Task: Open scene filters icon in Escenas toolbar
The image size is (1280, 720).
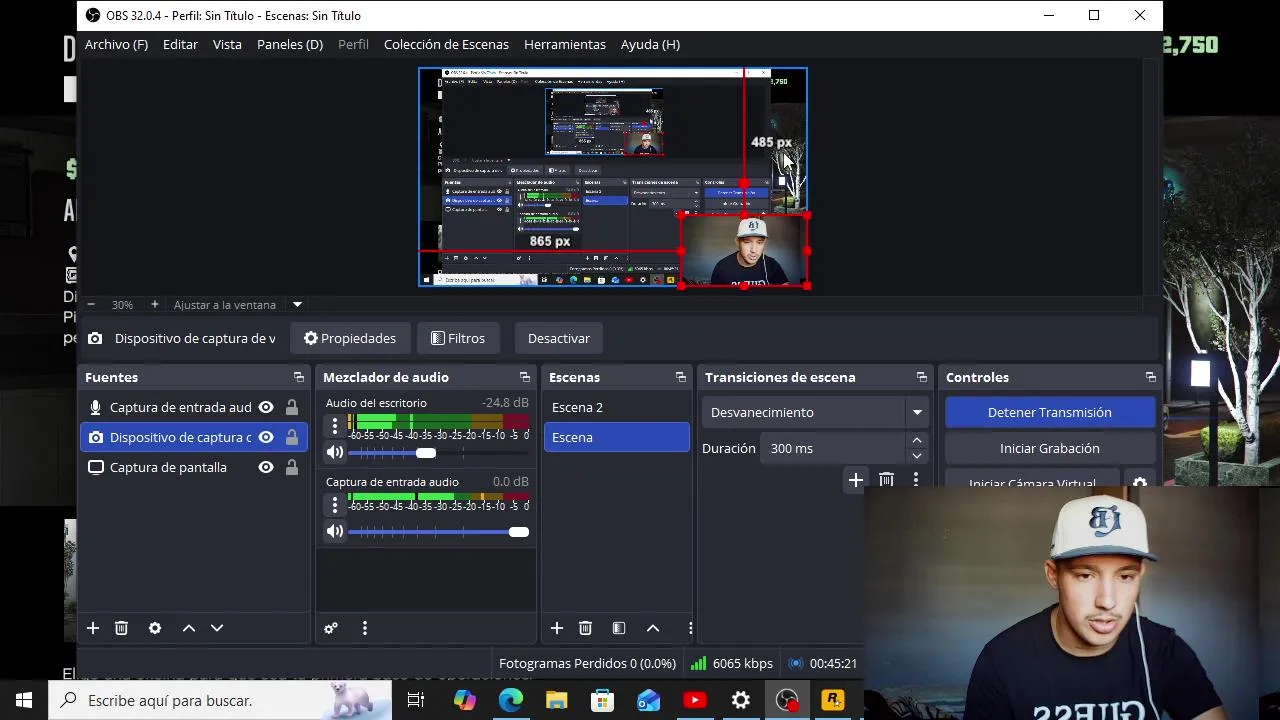Action: (619, 628)
